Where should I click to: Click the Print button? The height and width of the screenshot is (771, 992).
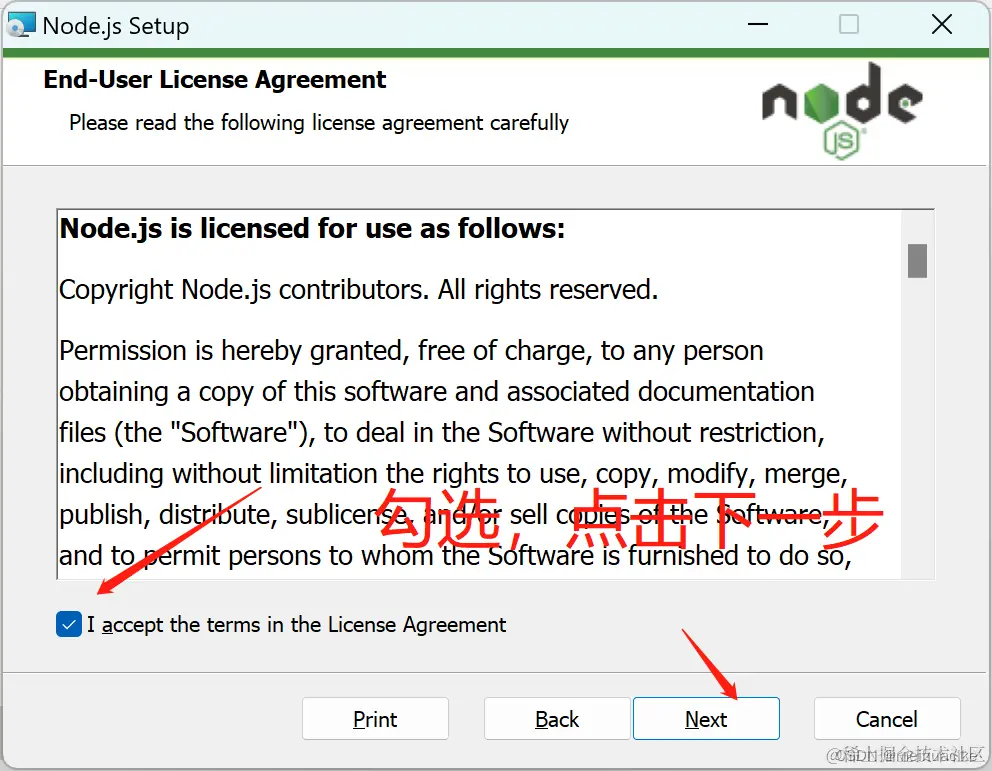coord(375,719)
